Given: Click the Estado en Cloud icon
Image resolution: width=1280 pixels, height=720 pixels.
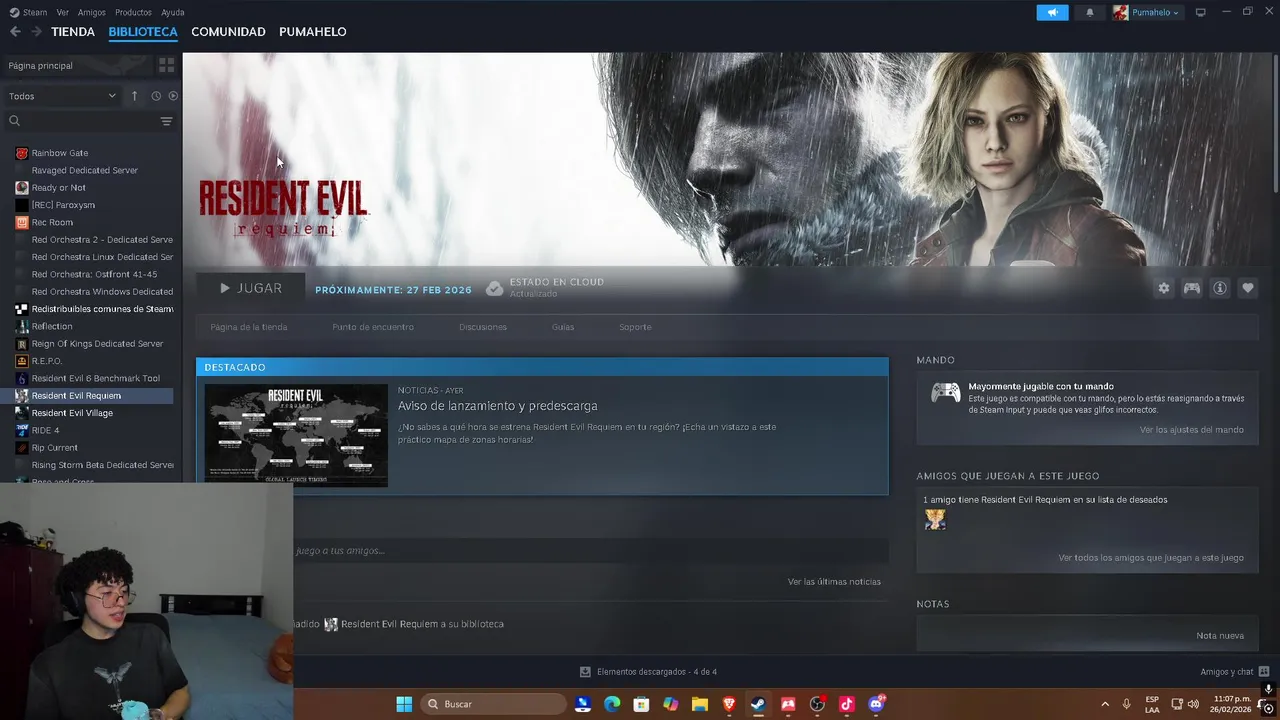Looking at the screenshot, I should coord(494,288).
